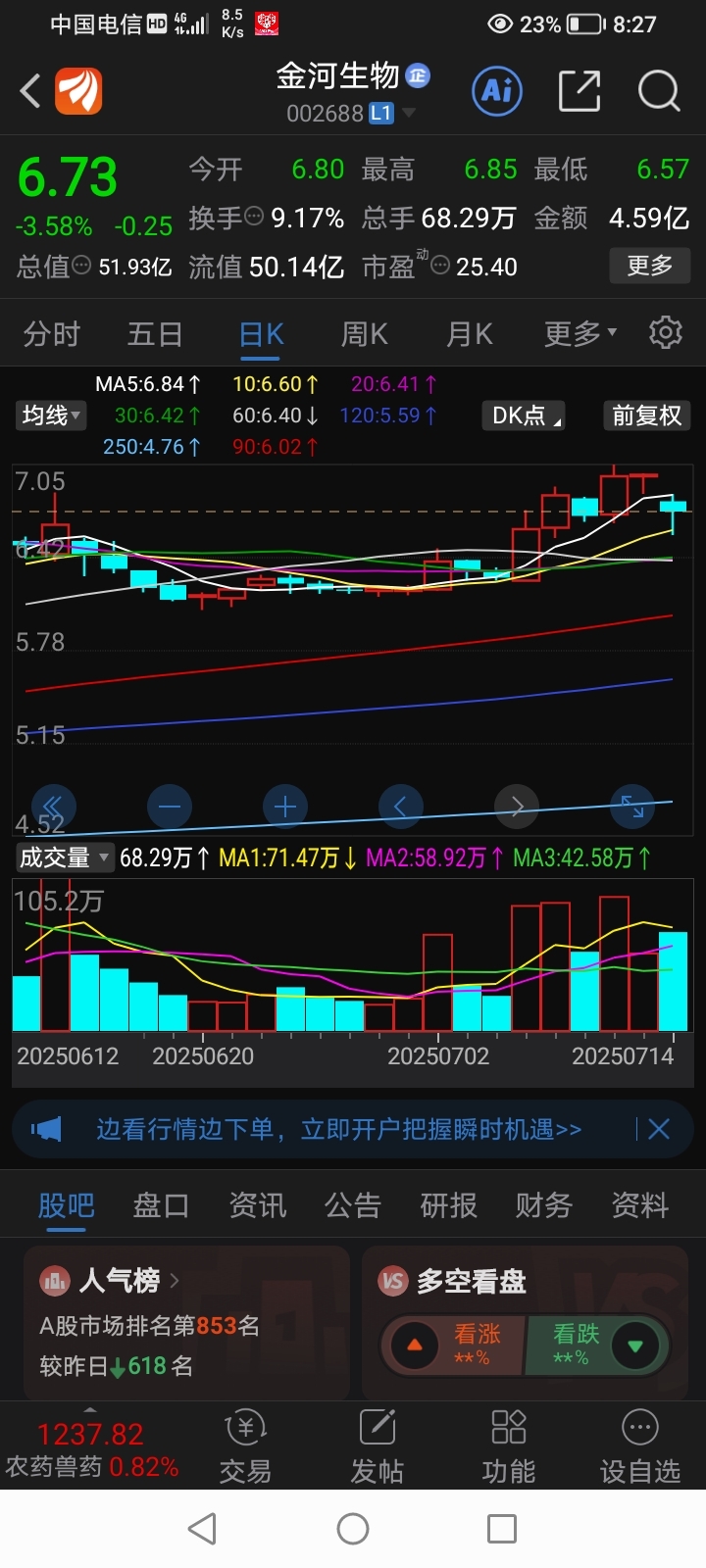Open the 资讯 tab

tap(257, 1205)
